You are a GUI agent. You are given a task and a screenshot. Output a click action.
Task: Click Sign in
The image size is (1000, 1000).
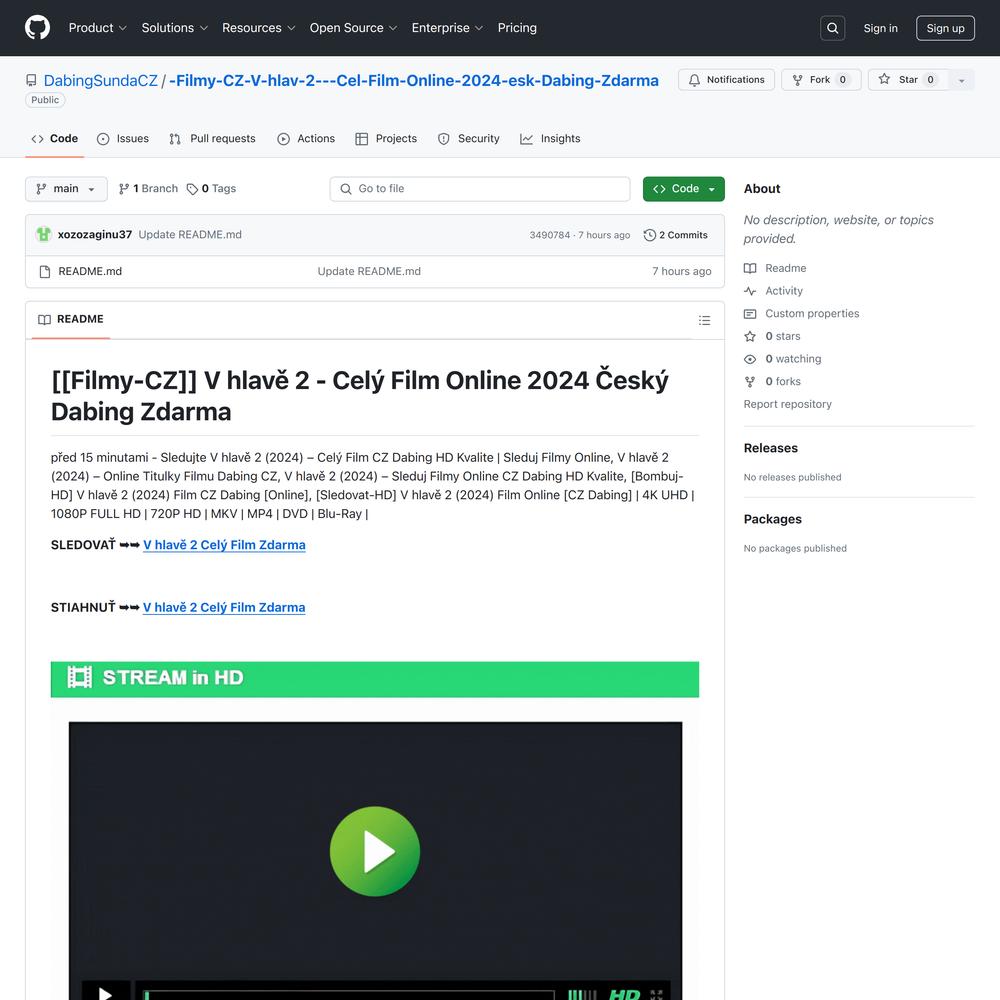[880, 28]
